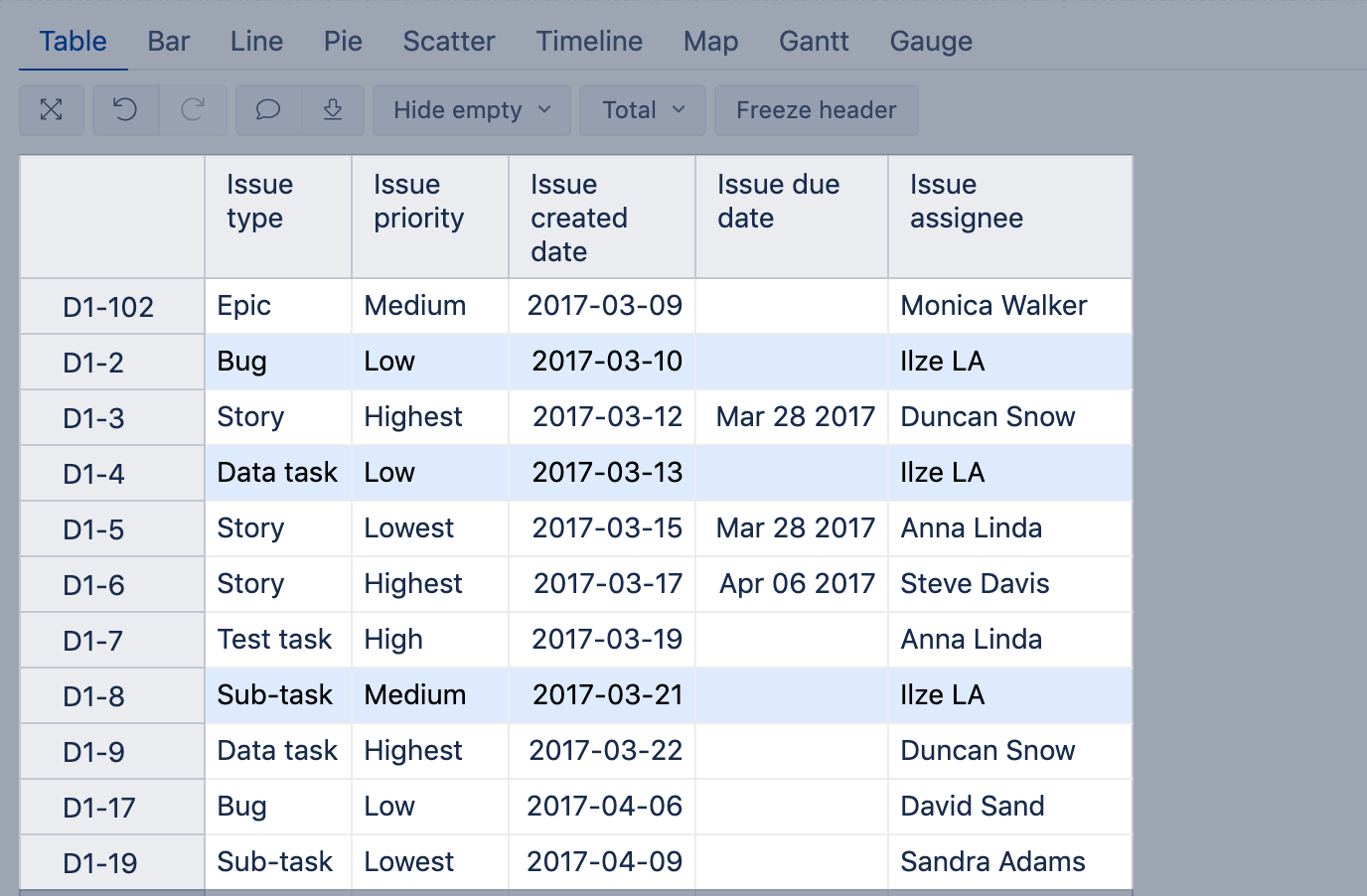Screen dimensions: 1367x896
Task: Select the D1-8 row header
Action: tap(93, 696)
